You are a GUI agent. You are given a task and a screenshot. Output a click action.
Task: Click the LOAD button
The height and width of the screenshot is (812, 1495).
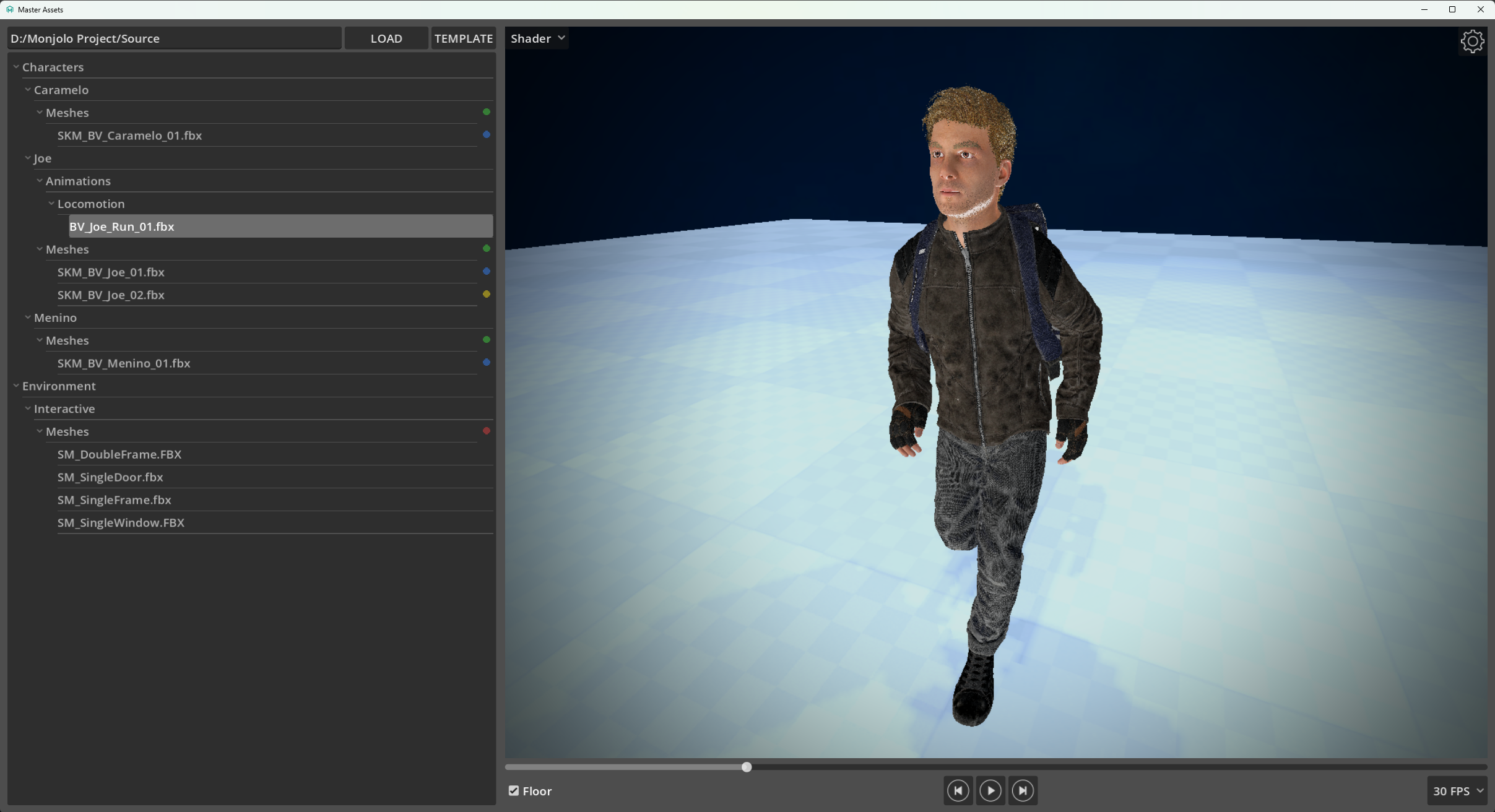pyautogui.click(x=386, y=38)
